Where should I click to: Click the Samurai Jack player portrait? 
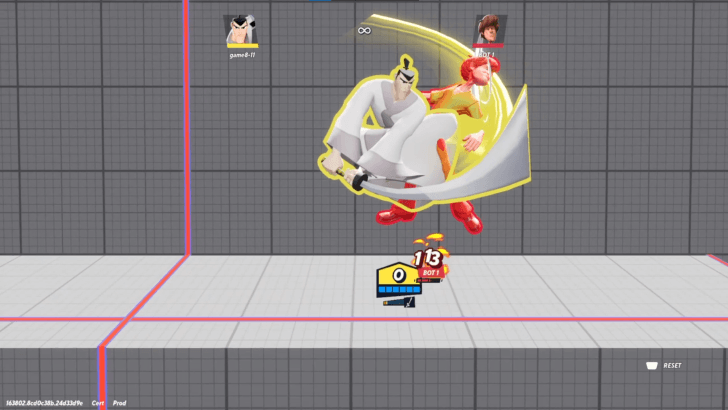point(241,29)
